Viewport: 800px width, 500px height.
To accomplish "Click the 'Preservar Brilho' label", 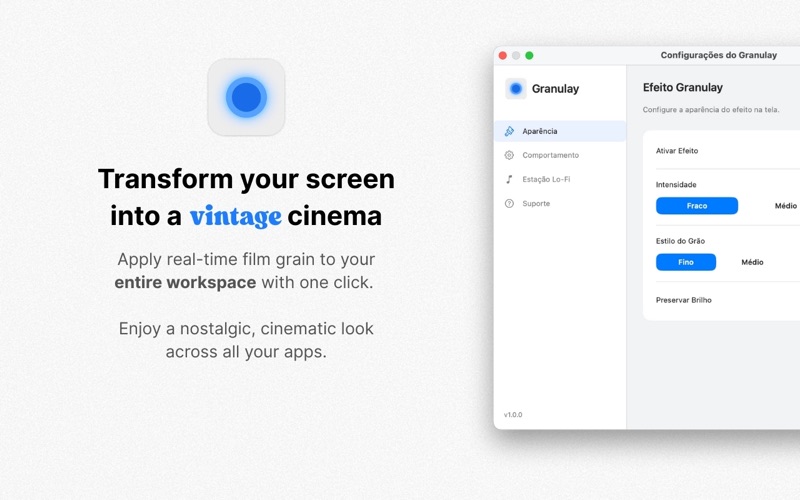I will [x=683, y=300].
